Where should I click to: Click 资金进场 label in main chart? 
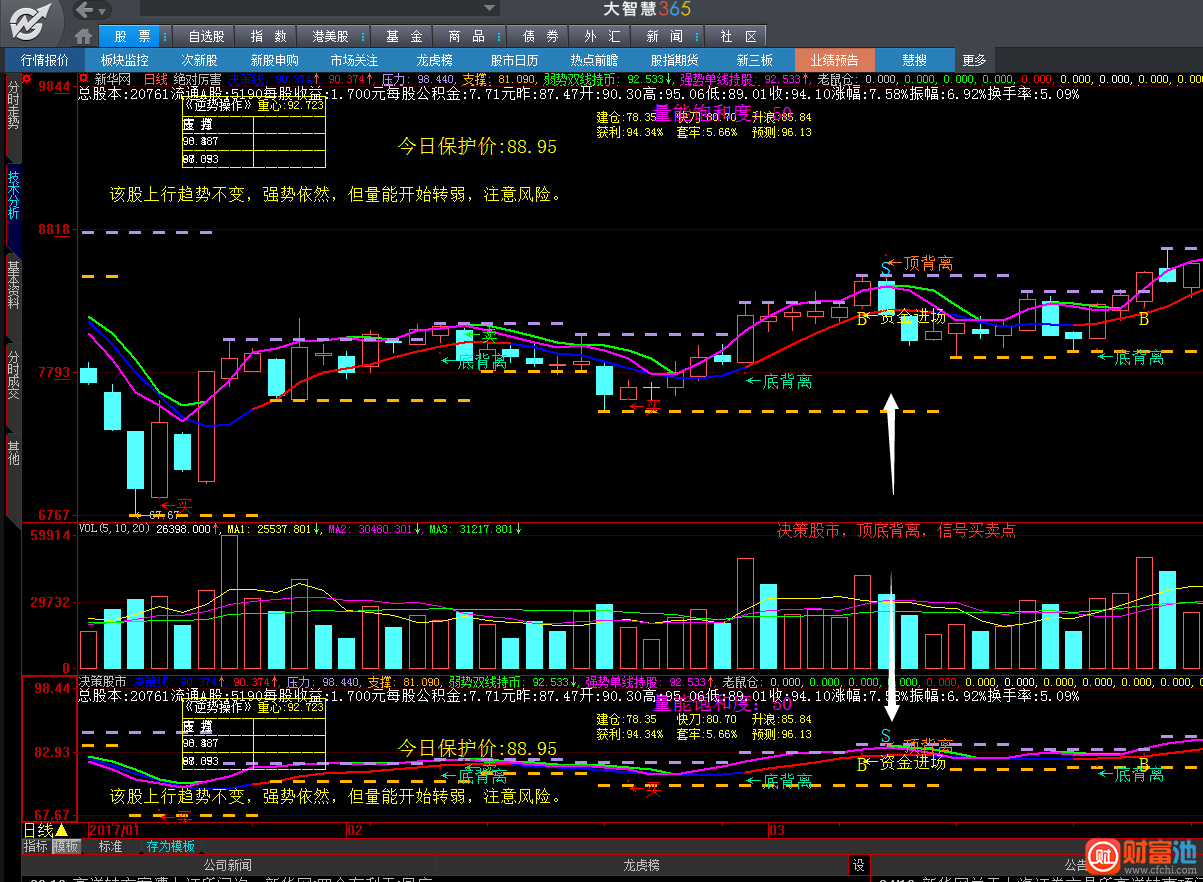pos(912,316)
